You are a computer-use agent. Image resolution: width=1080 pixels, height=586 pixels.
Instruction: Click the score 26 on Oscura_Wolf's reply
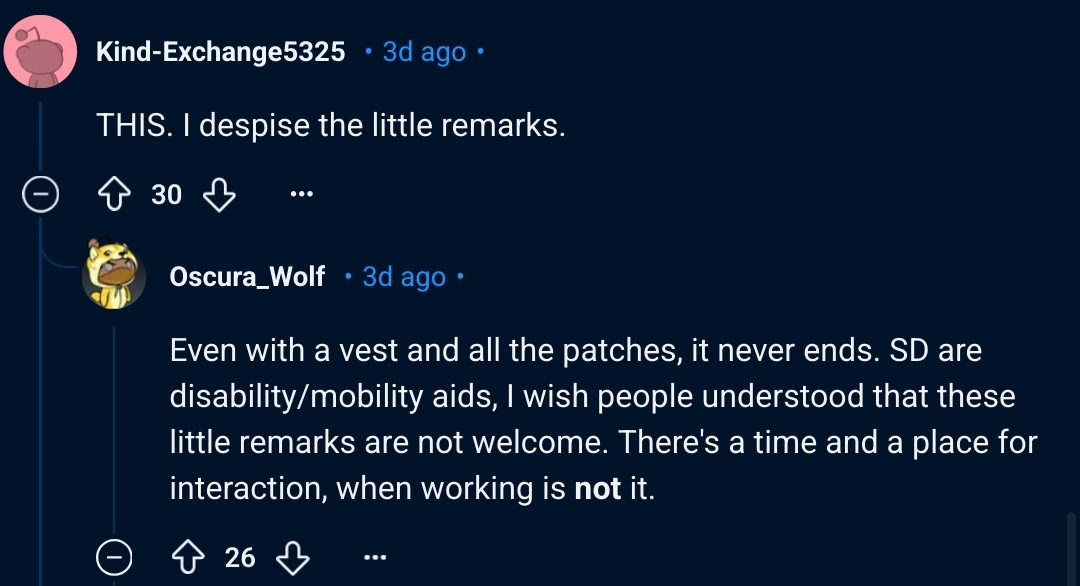240,557
